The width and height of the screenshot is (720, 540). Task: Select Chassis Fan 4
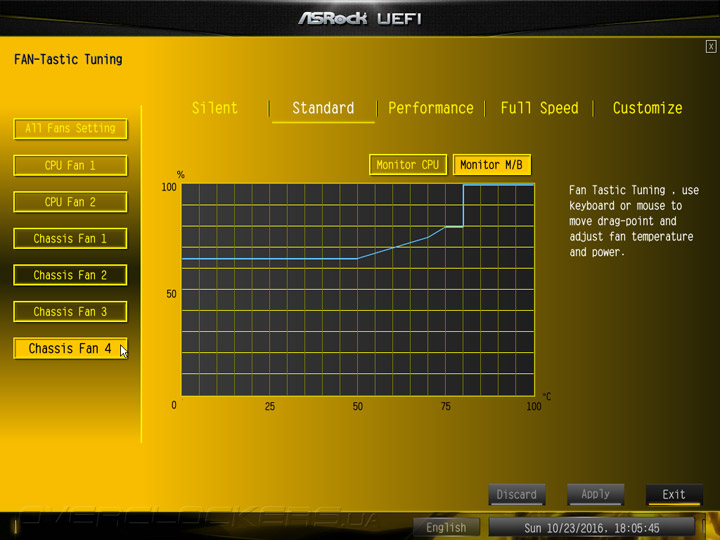[x=70, y=349]
